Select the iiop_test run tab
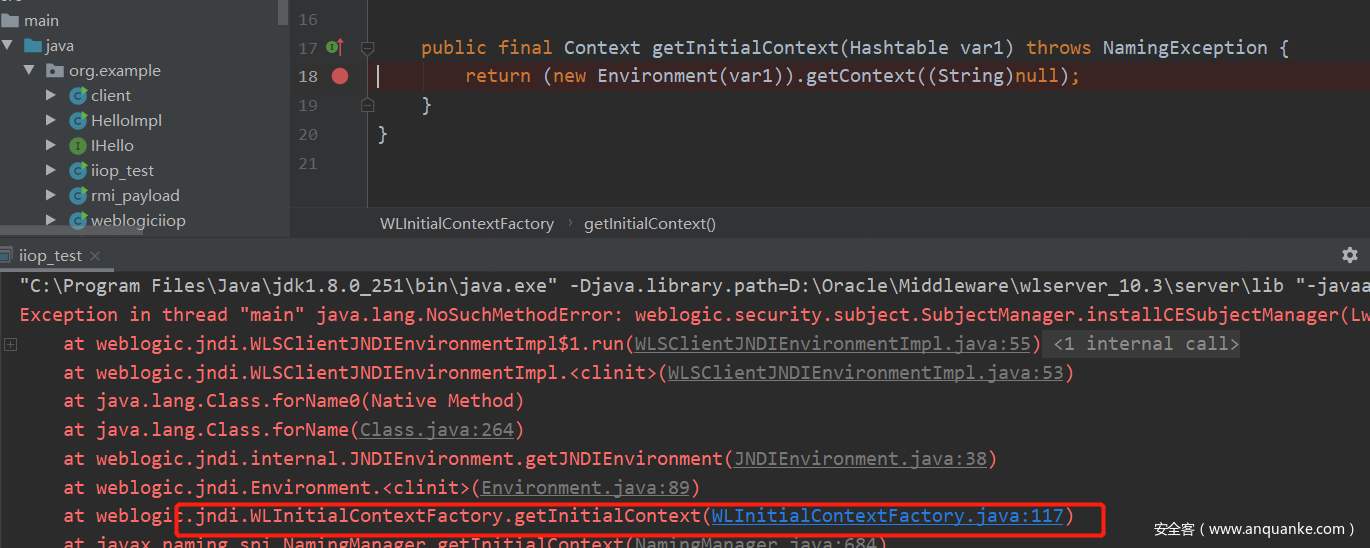The image size is (1370, 548). 50,256
